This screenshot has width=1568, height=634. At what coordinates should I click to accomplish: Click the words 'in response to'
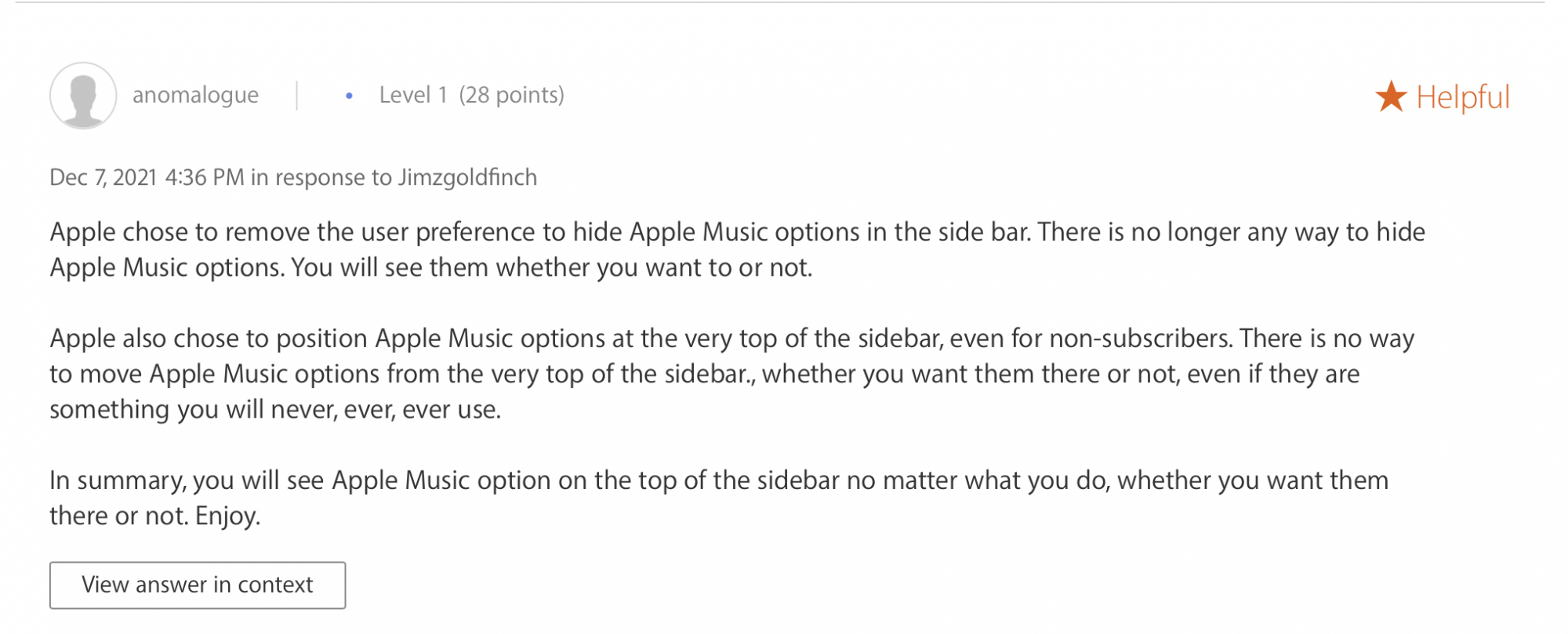(x=321, y=177)
